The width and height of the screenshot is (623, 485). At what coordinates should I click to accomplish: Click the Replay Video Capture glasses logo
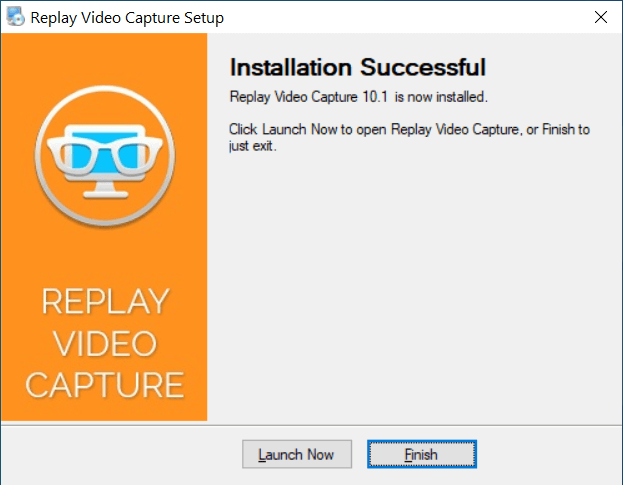(105, 156)
